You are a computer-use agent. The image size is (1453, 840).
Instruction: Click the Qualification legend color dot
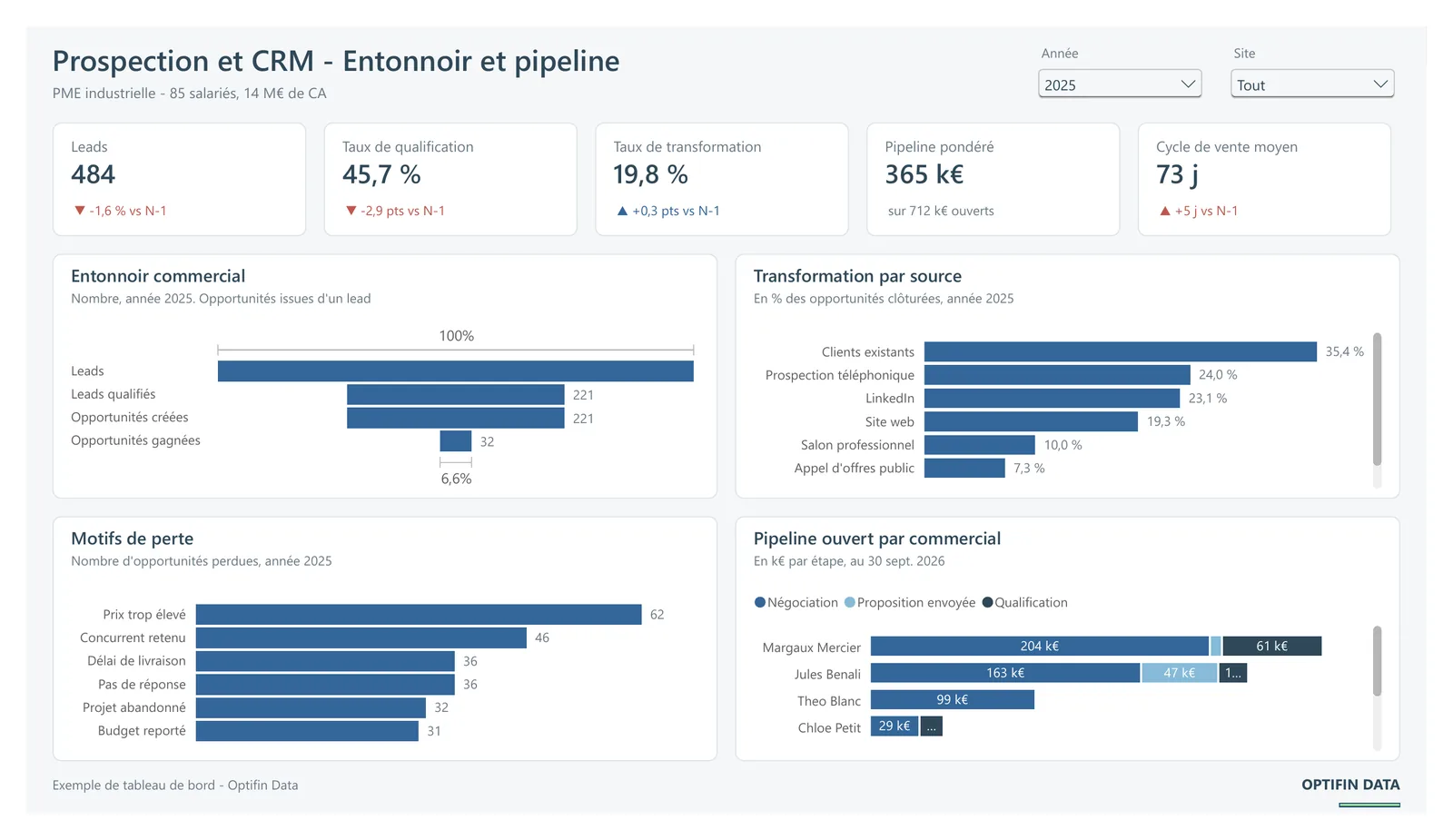coord(987,602)
